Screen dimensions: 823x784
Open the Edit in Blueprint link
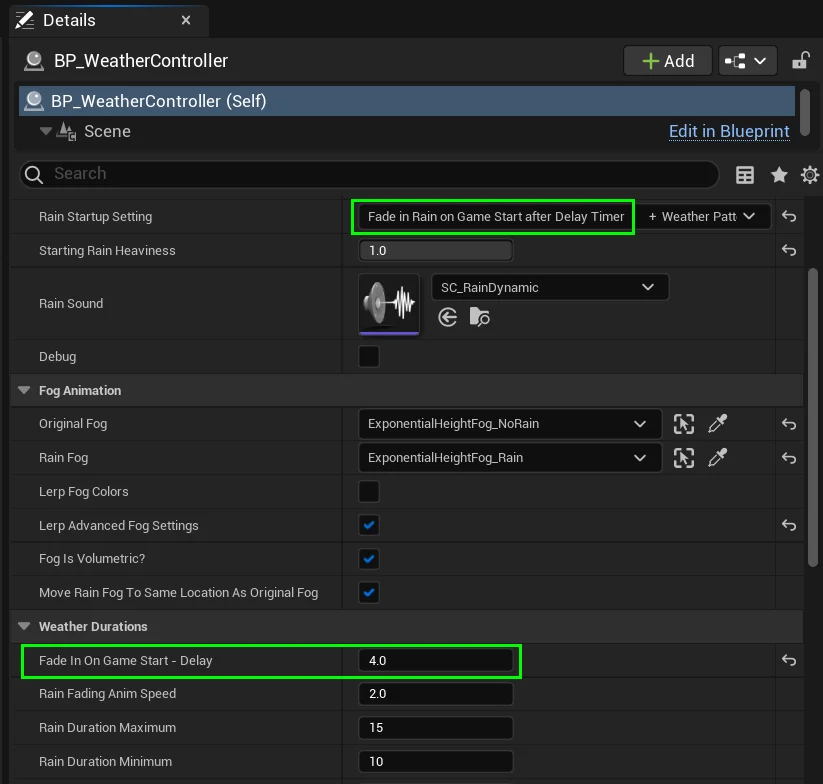click(728, 131)
